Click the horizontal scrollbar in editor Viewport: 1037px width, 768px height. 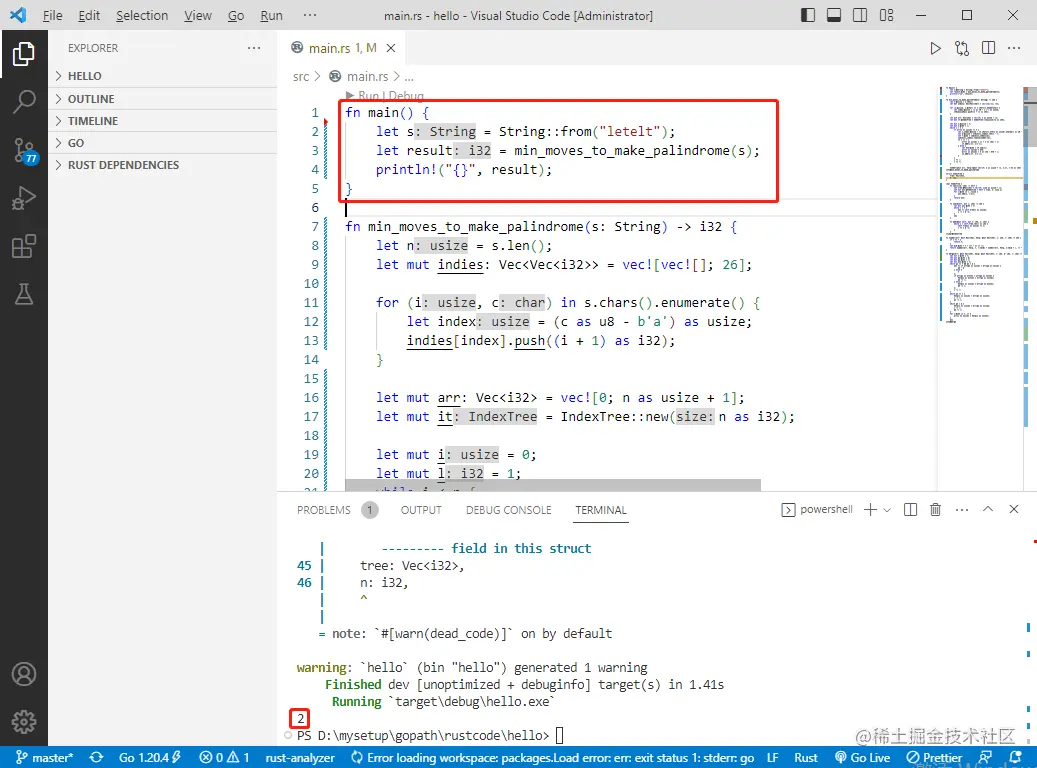(553, 486)
